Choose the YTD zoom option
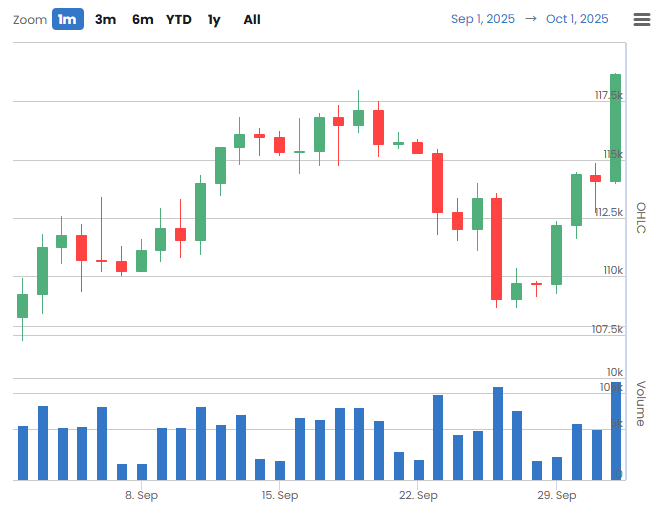This screenshot has width=659, height=508. tap(179, 19)
